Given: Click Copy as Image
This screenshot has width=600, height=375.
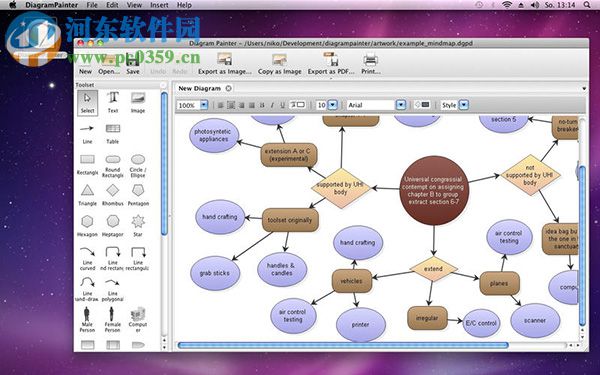Looking at the screenshot, I should pyautogui.click(x=279, y=64).
